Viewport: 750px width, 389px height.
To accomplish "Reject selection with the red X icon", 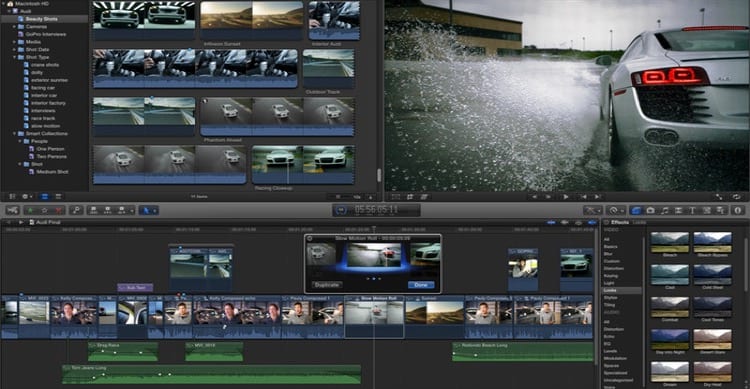I will (58, 210).
